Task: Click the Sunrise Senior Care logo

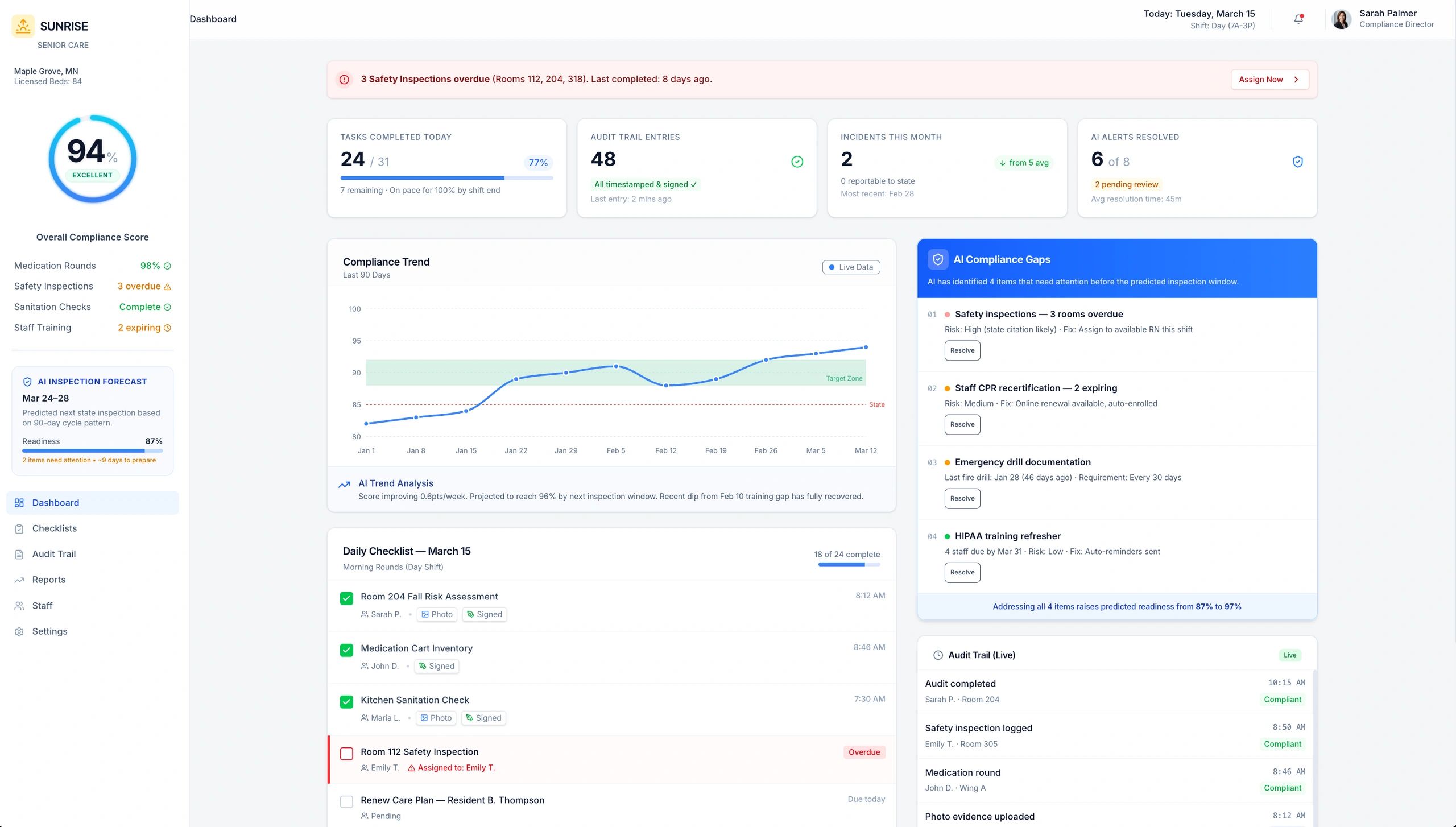Action: 23,26
